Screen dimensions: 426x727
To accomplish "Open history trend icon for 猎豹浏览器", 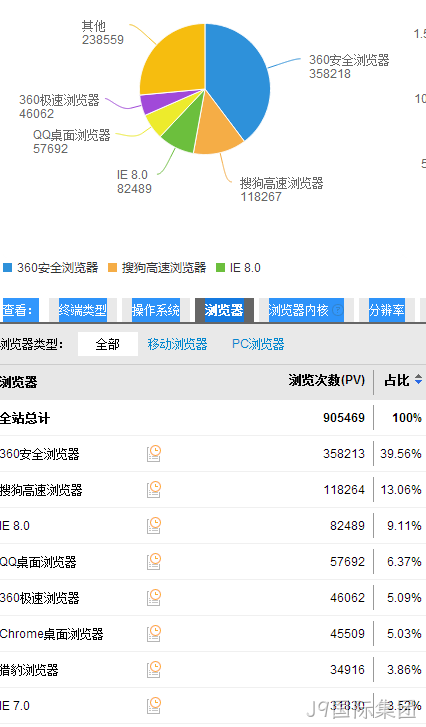I will click(x=154, y=670).
